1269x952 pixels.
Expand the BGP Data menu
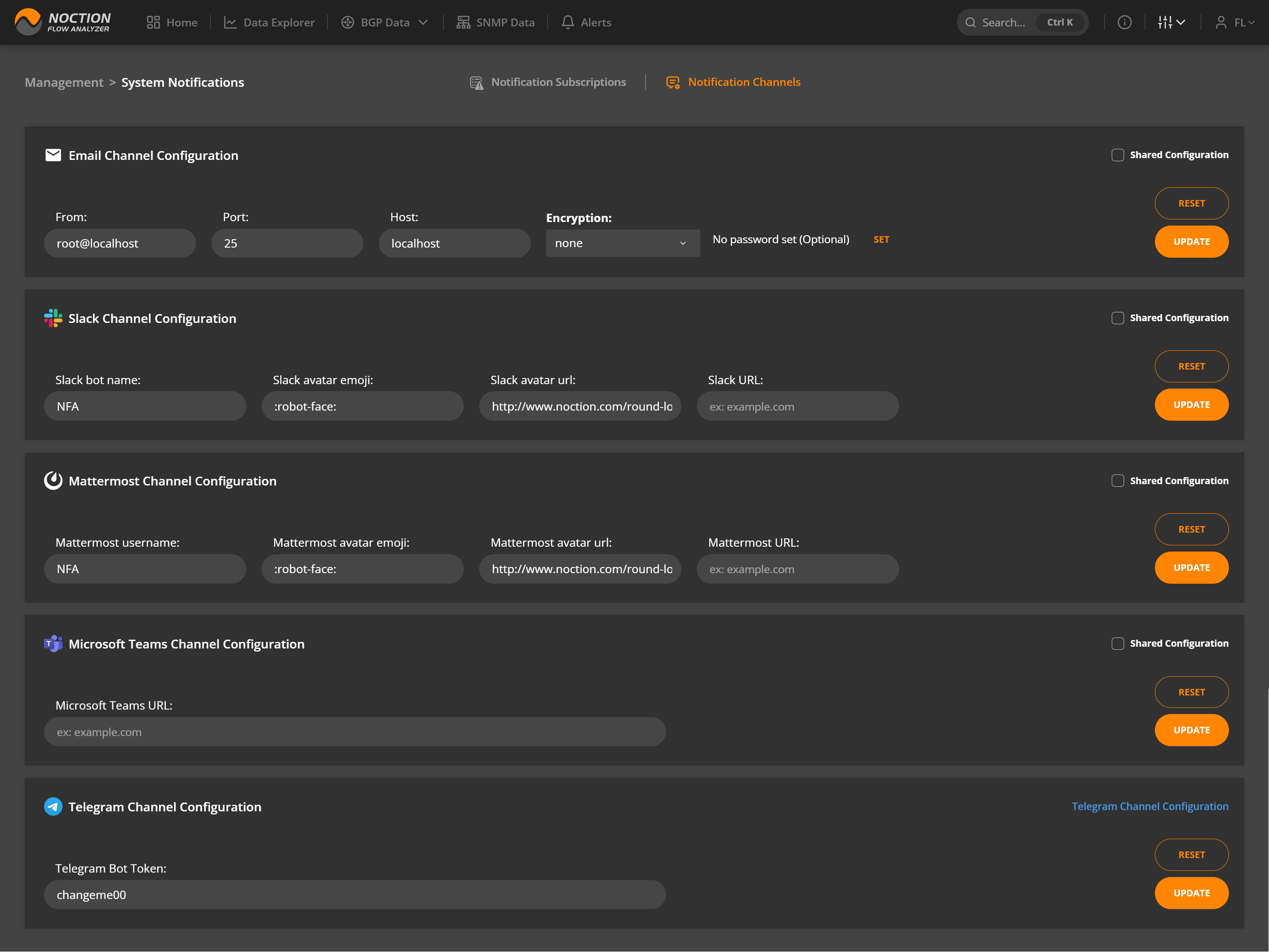point(385,22)
